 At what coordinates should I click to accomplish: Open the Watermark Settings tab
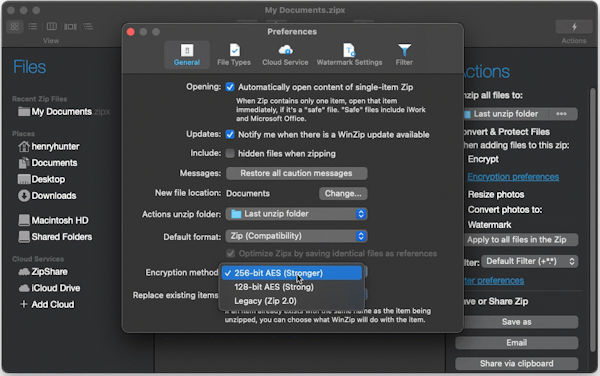[x=349, y=55]
